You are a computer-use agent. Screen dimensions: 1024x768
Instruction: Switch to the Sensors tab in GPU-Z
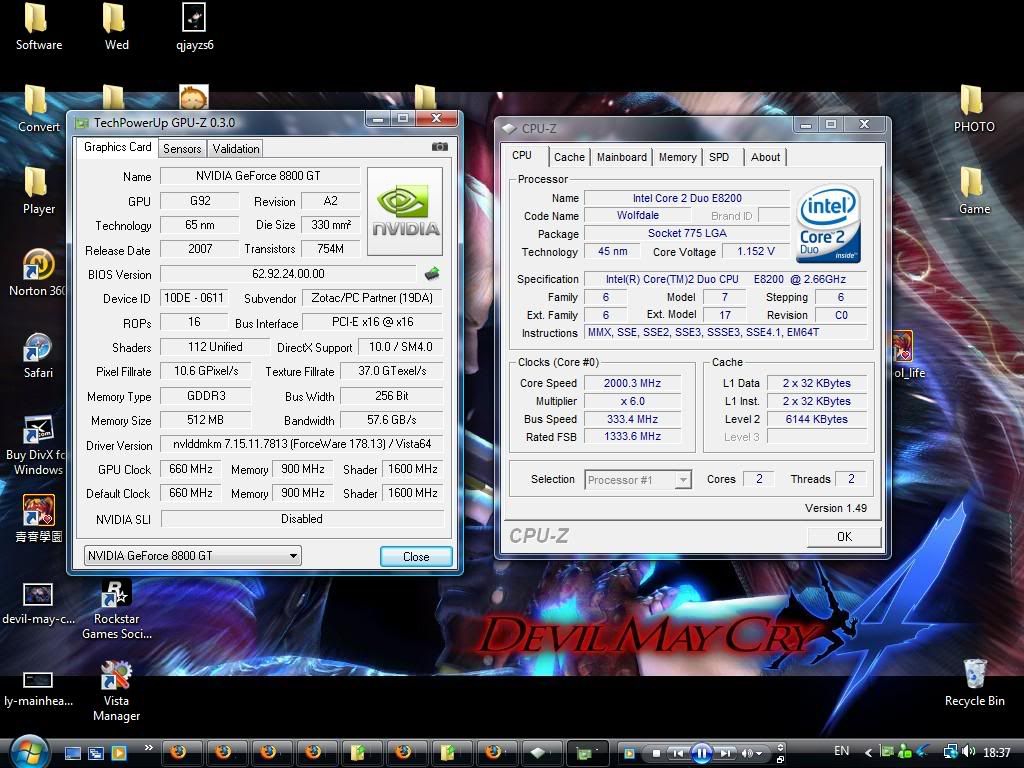coord(182,149)
